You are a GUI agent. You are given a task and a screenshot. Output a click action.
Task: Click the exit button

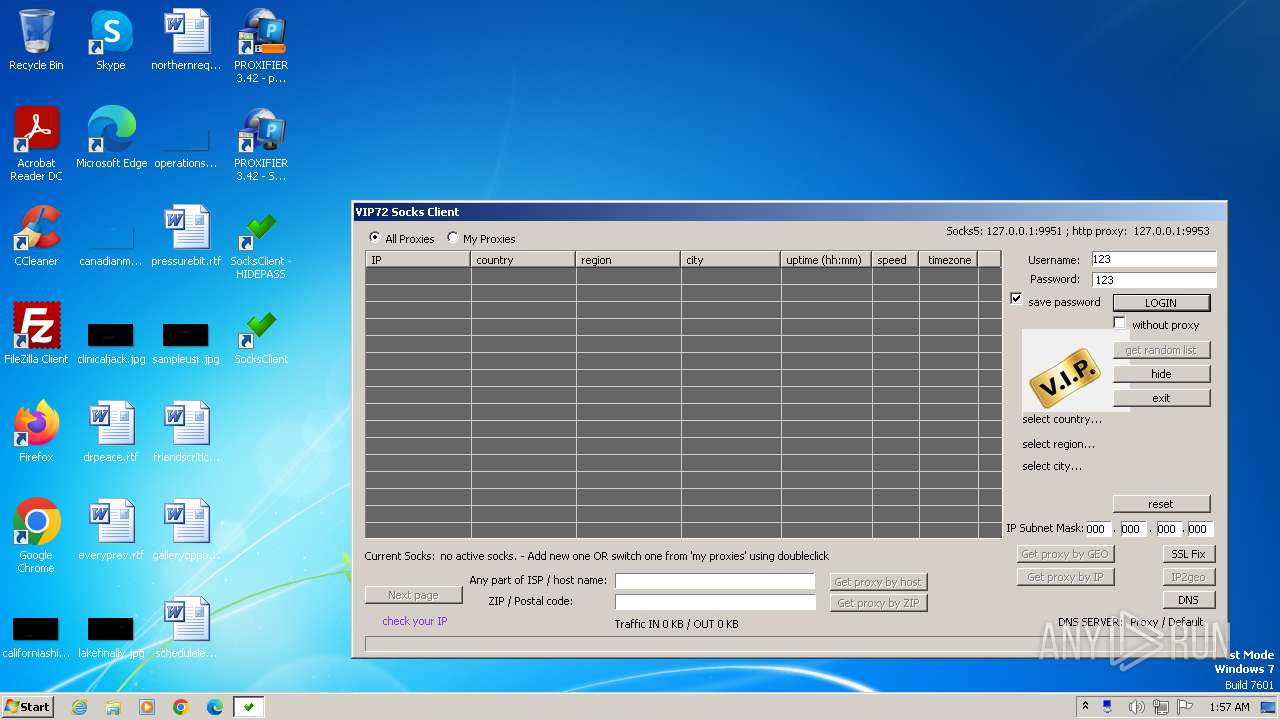tap(1161, 397)
